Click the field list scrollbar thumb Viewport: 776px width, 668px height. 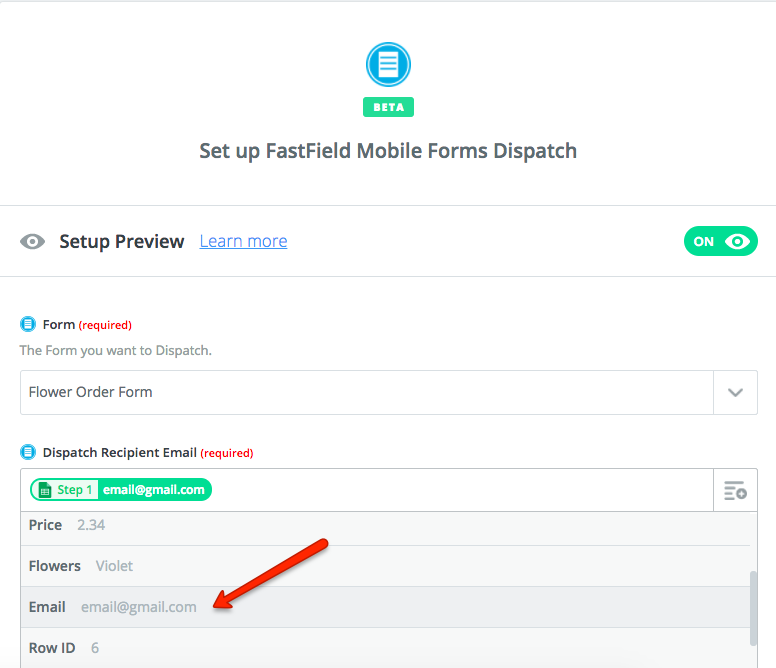(x=752, y=608)
